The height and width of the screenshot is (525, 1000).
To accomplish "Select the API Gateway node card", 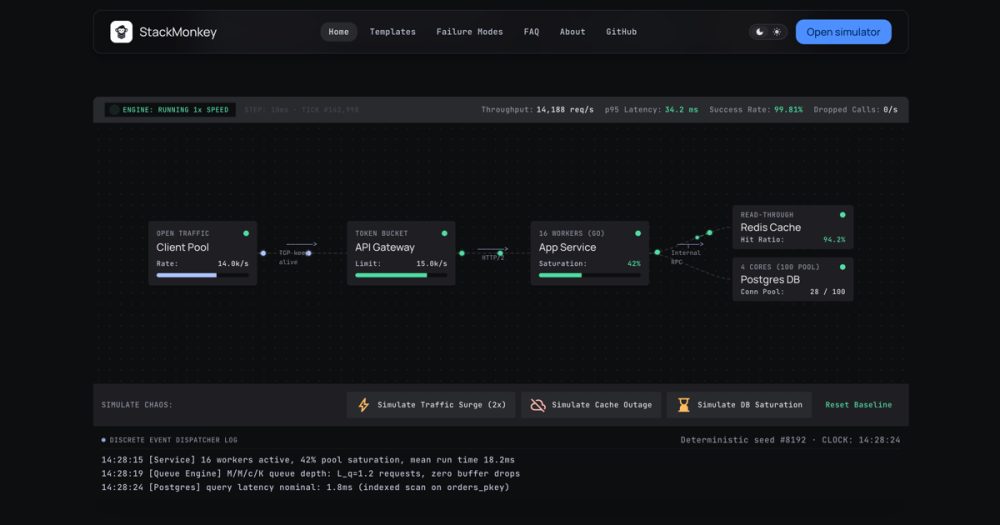I will (x=401, y=253).
